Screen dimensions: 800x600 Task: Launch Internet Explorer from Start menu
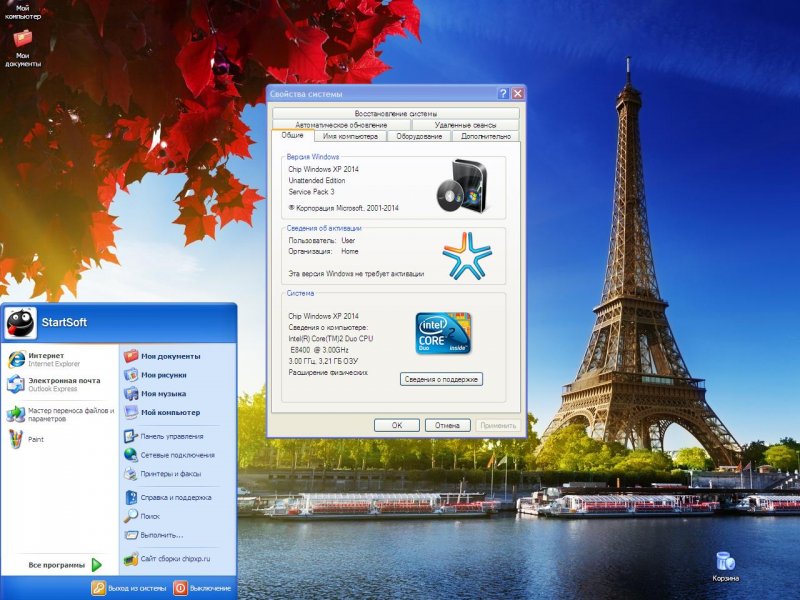click(x=44, y=359)
